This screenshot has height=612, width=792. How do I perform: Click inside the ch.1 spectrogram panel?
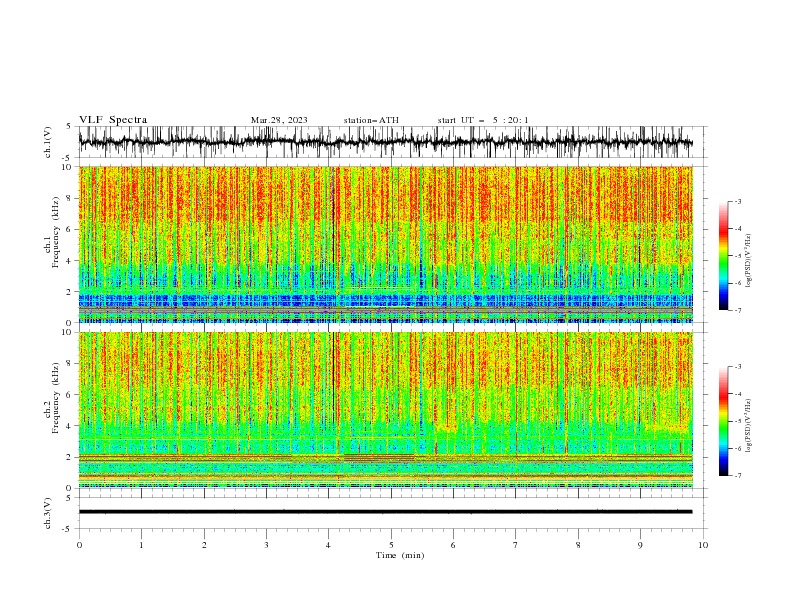coord(385,244)
